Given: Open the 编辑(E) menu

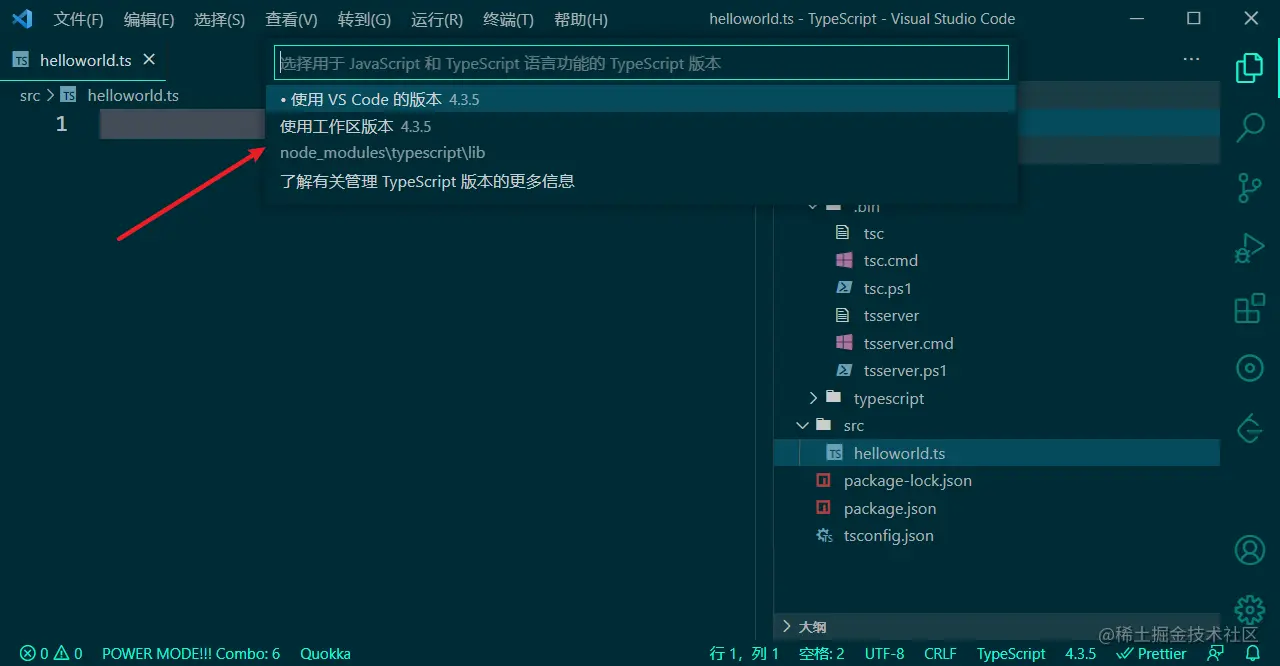Looking at the screenshot, I should click(x=149, y=19).
